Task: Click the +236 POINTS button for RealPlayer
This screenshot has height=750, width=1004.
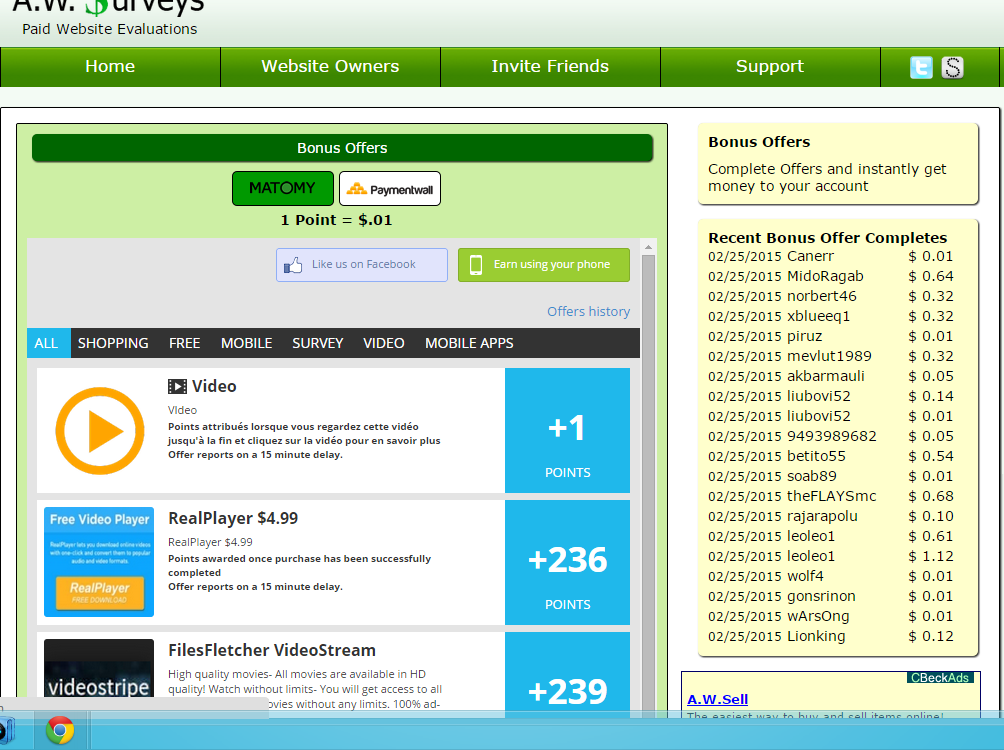Action: 567,562
